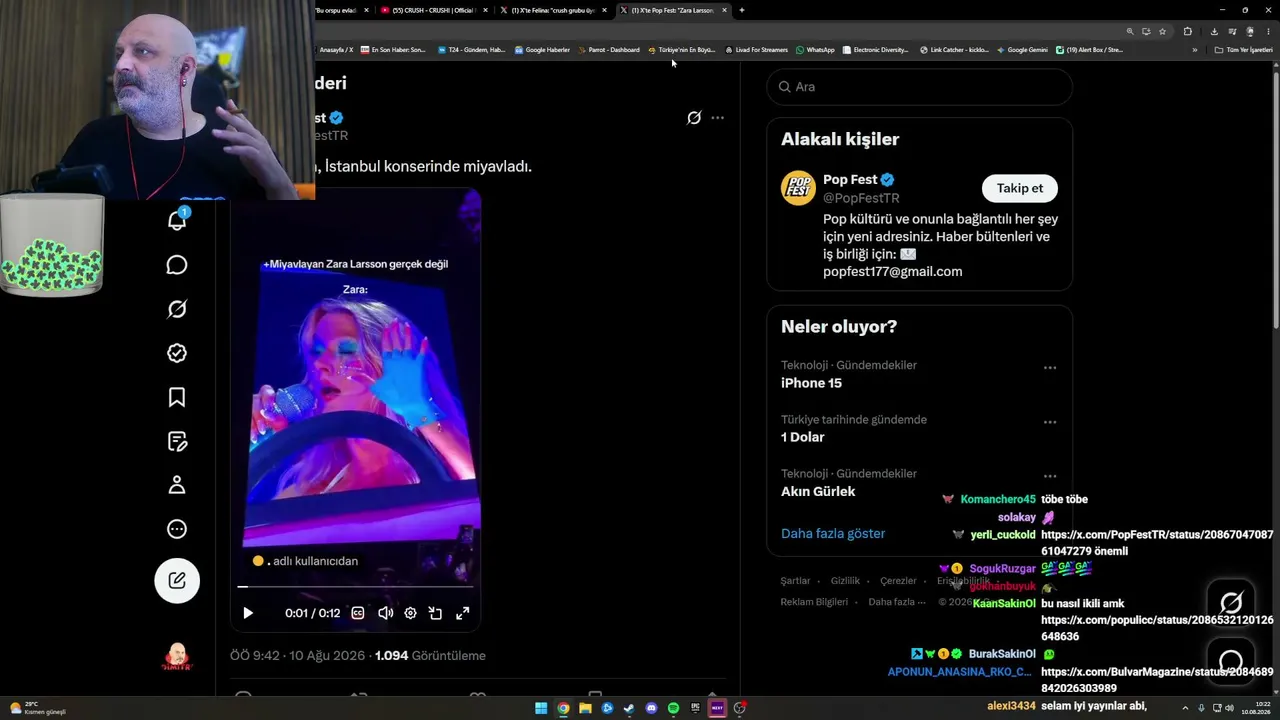The width and height of the screenshot is (1280, 720).
Task: Open 'En Son Haber' bookmark
Action: pos(393,50)
